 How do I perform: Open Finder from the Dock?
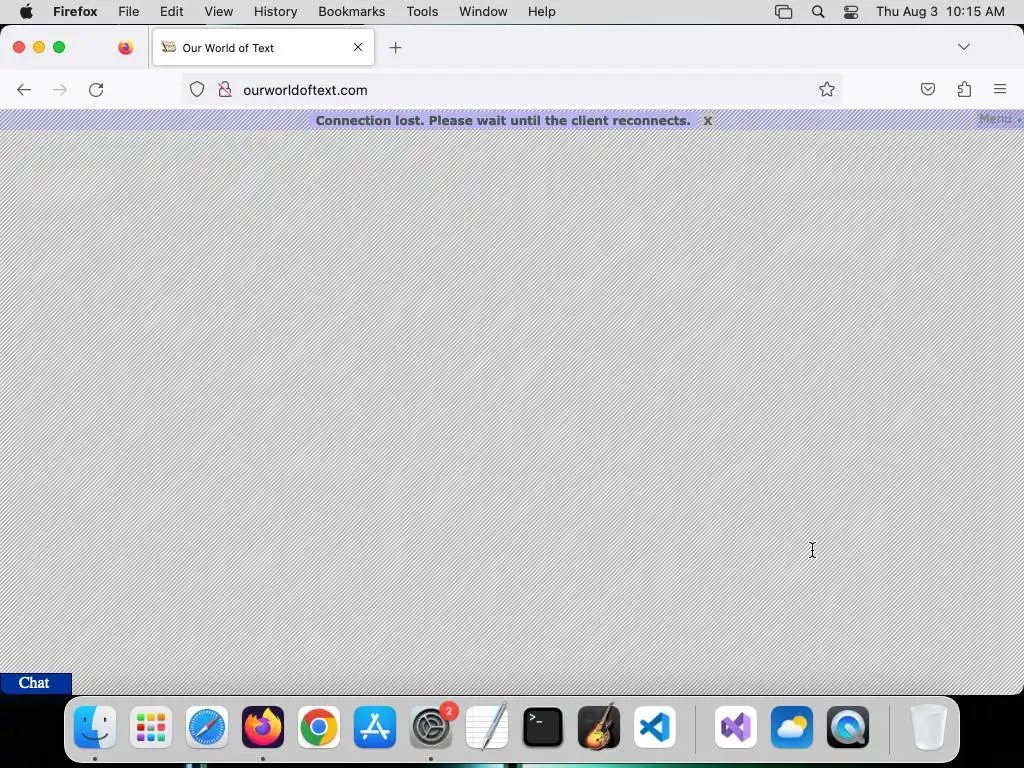click(95, 727)
